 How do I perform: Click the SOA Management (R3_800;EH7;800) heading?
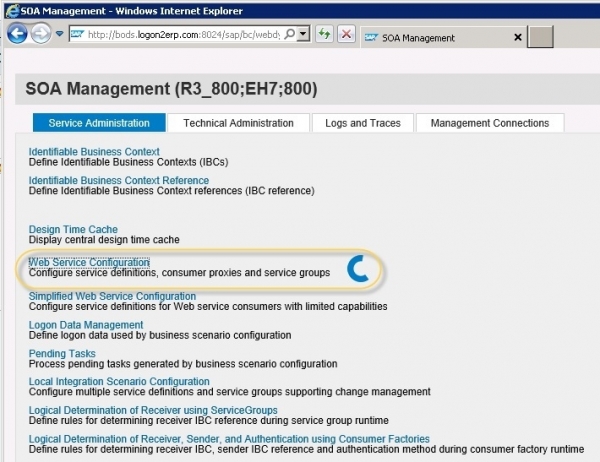[171, 89]
